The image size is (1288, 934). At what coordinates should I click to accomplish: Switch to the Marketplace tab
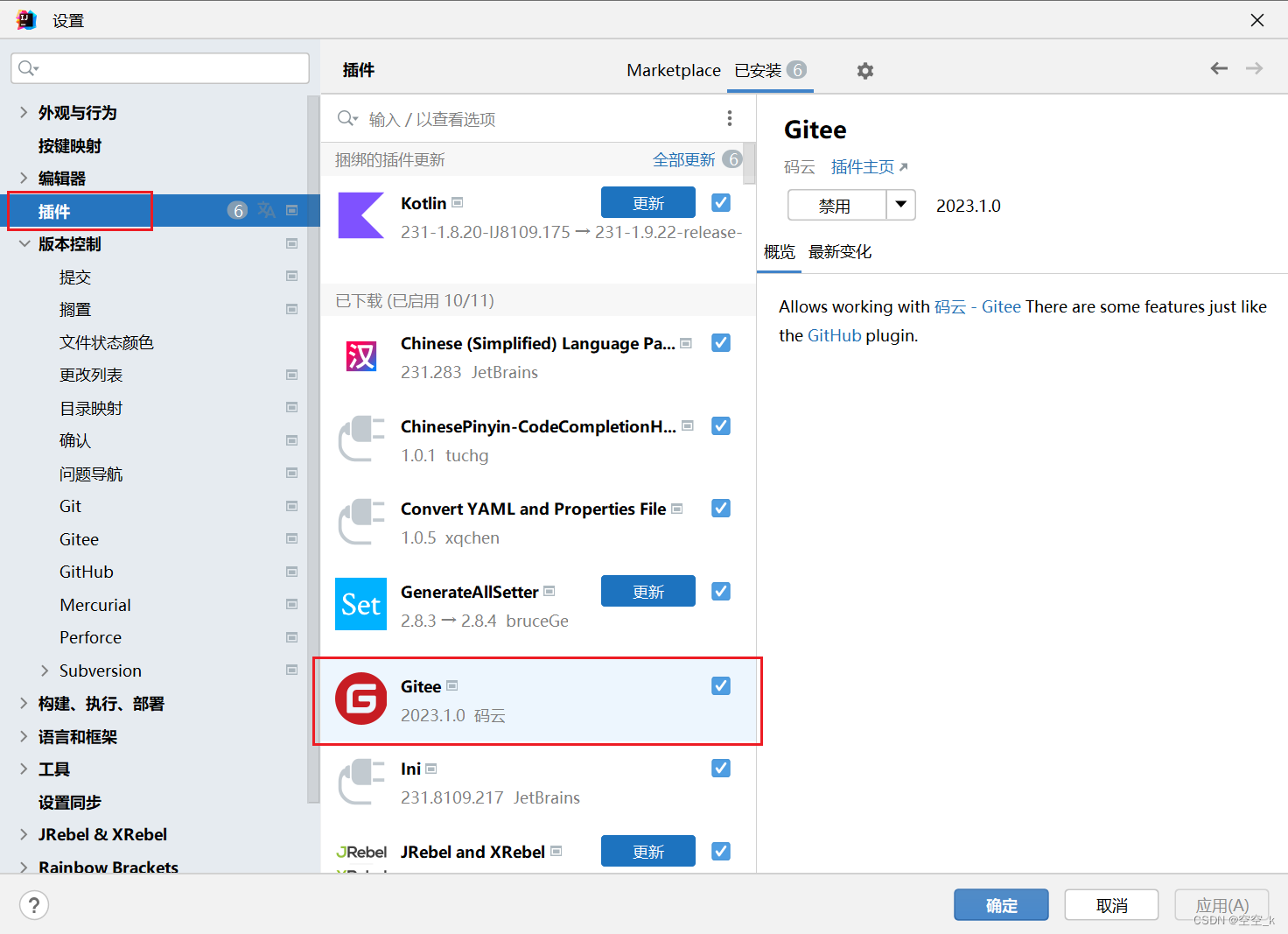pyautogui.click(x=673, y=70)
